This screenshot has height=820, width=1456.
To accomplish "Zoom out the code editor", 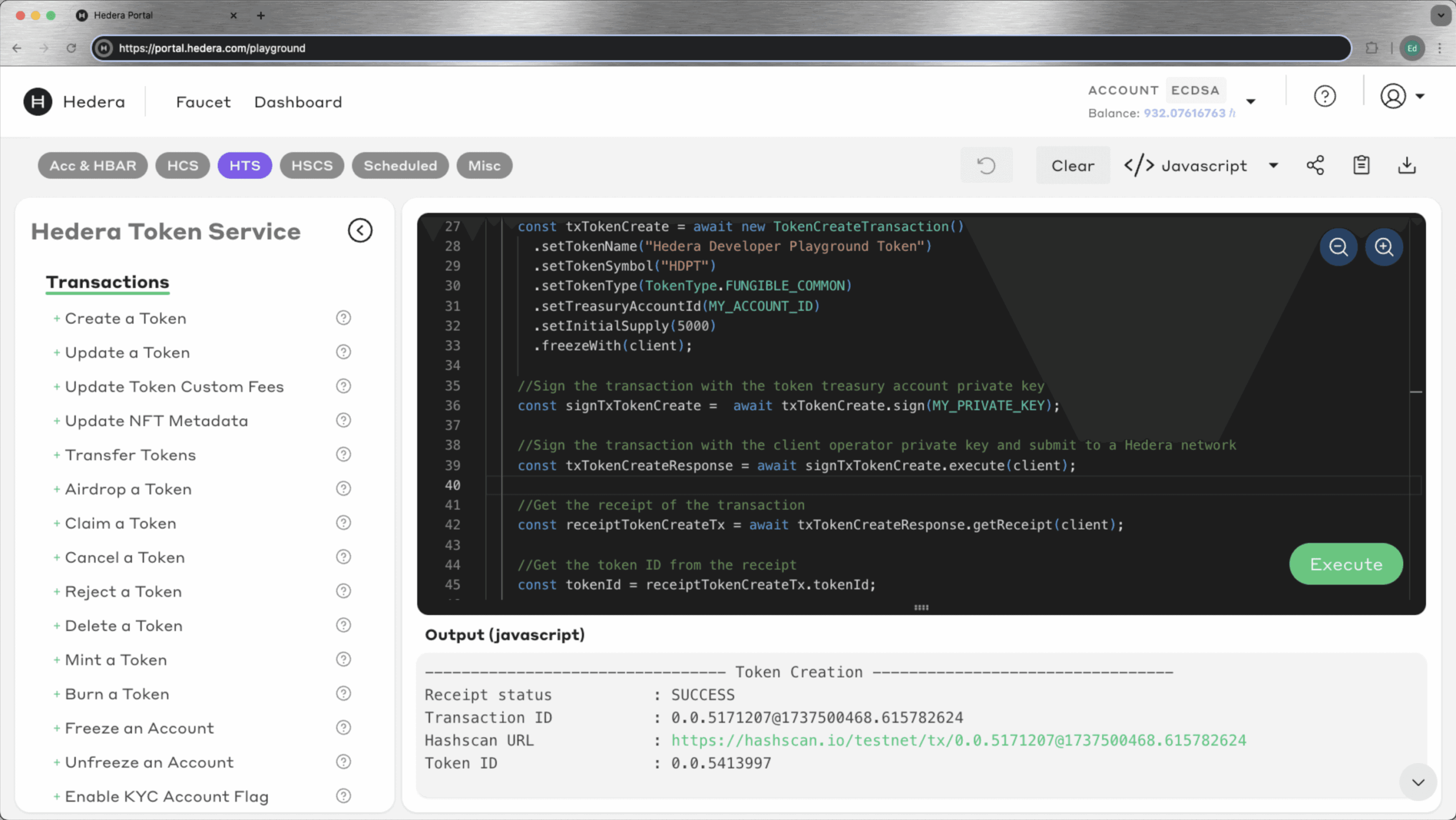I will coord(1338,247).
